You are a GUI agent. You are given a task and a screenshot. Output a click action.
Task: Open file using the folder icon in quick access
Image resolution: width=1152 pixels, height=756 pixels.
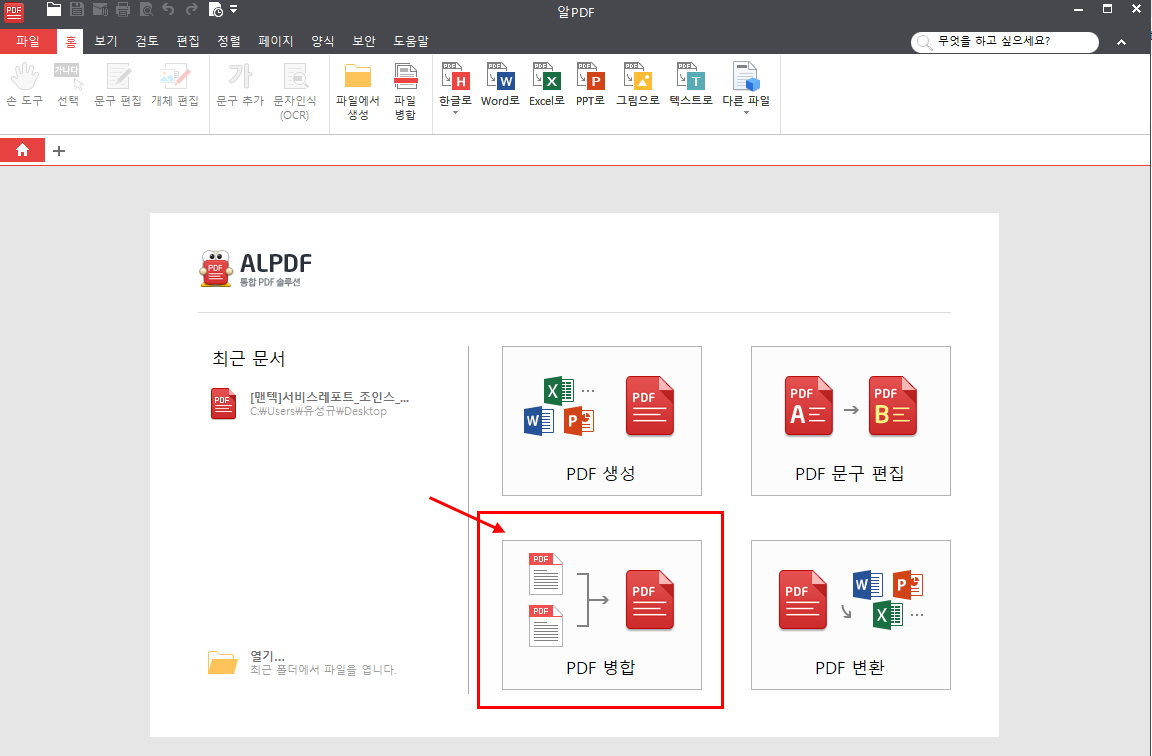click(54, 10)
